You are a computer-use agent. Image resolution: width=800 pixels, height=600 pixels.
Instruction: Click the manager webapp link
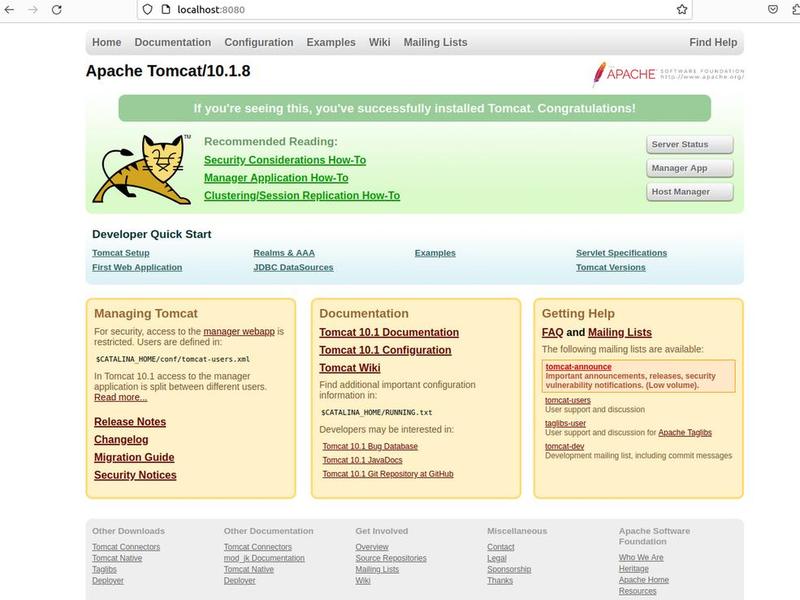point(239,332)
